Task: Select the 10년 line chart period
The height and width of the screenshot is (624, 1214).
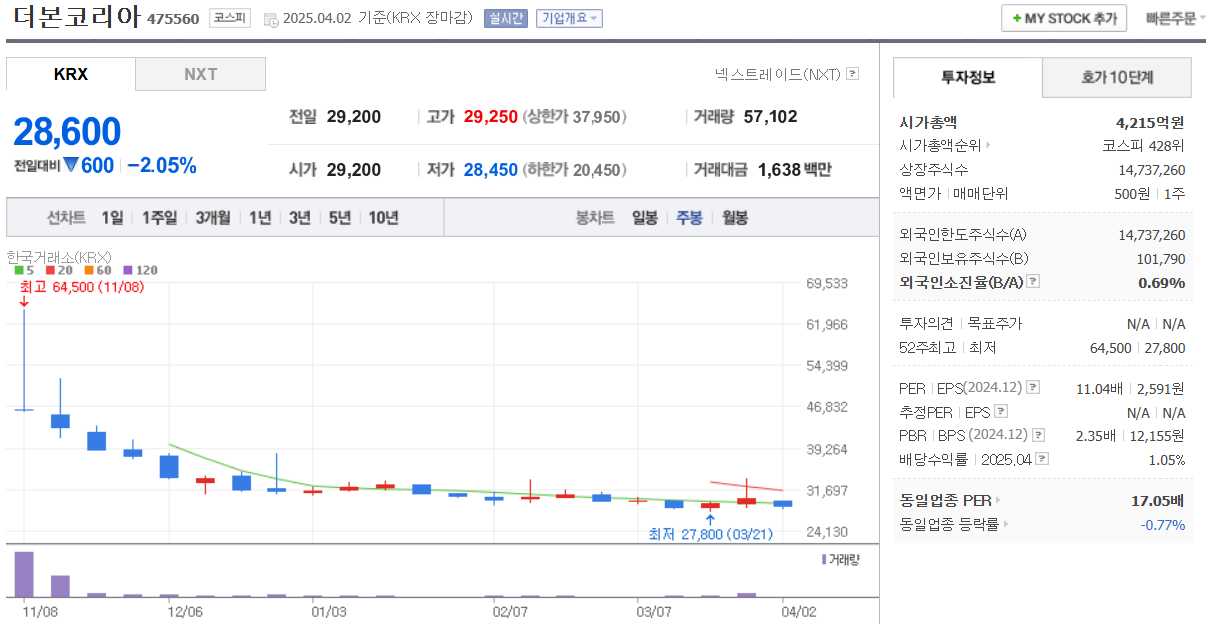Action: 384,218
